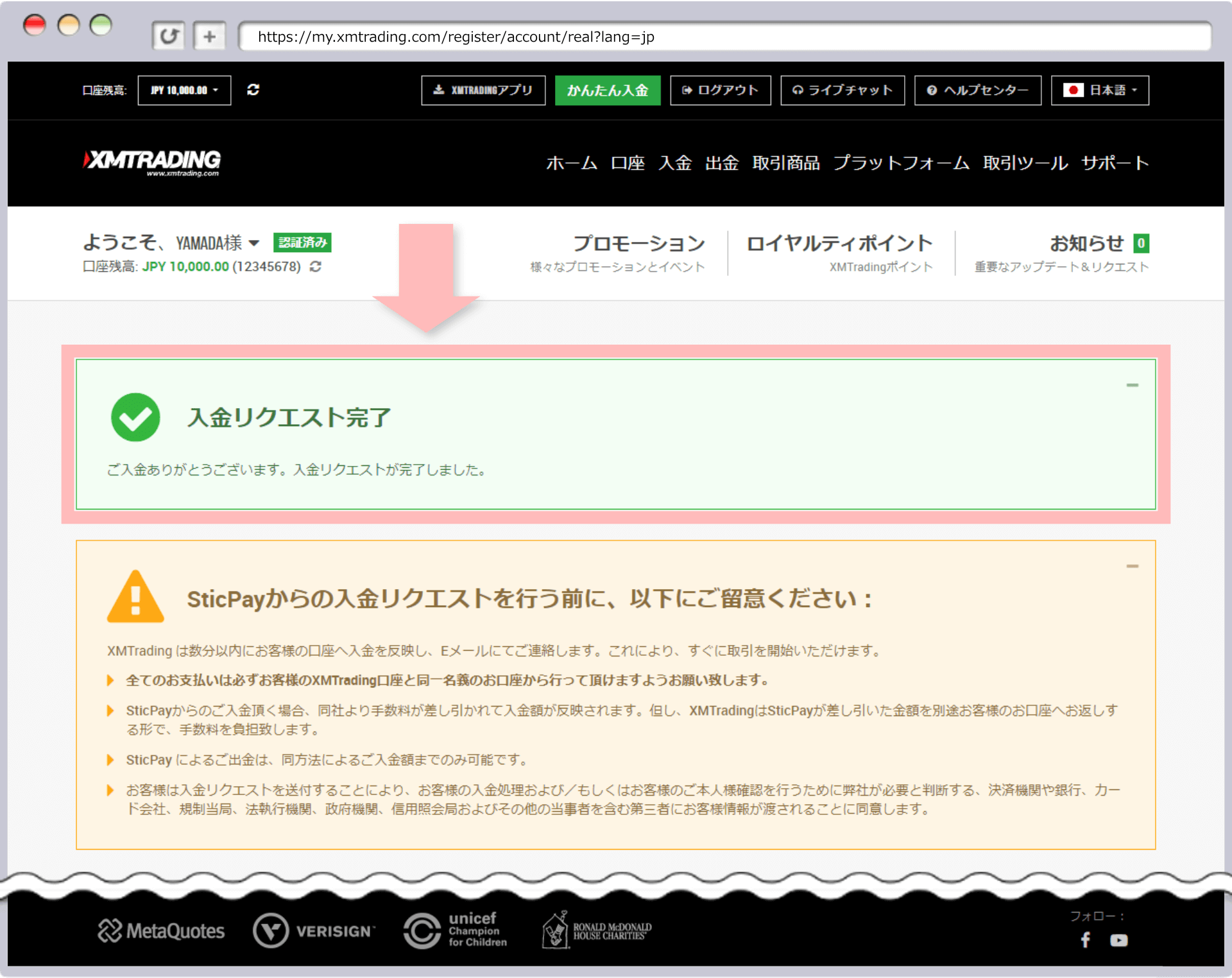
Task: Open the JPY 10,000.00 balance dropdown
Action: coord(184,90)
